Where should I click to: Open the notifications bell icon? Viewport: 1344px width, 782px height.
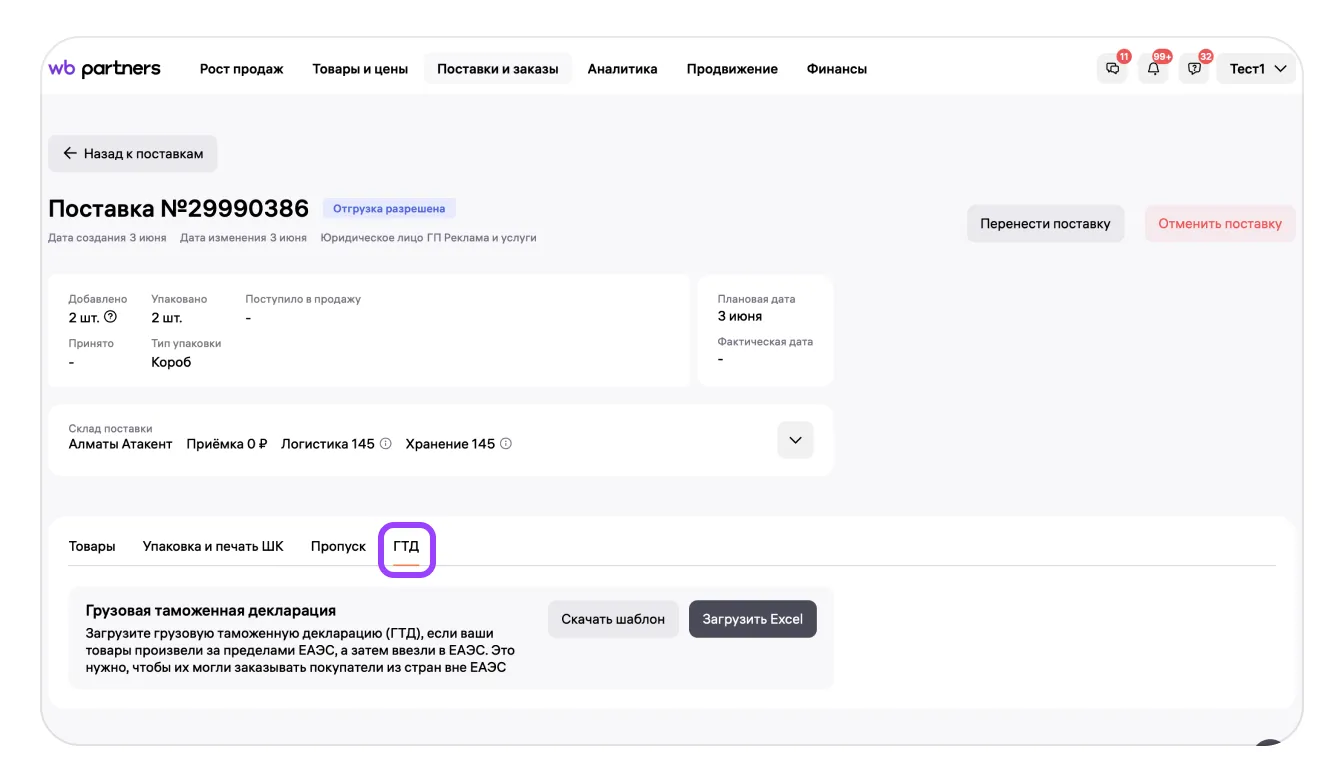click(1153, 69)
